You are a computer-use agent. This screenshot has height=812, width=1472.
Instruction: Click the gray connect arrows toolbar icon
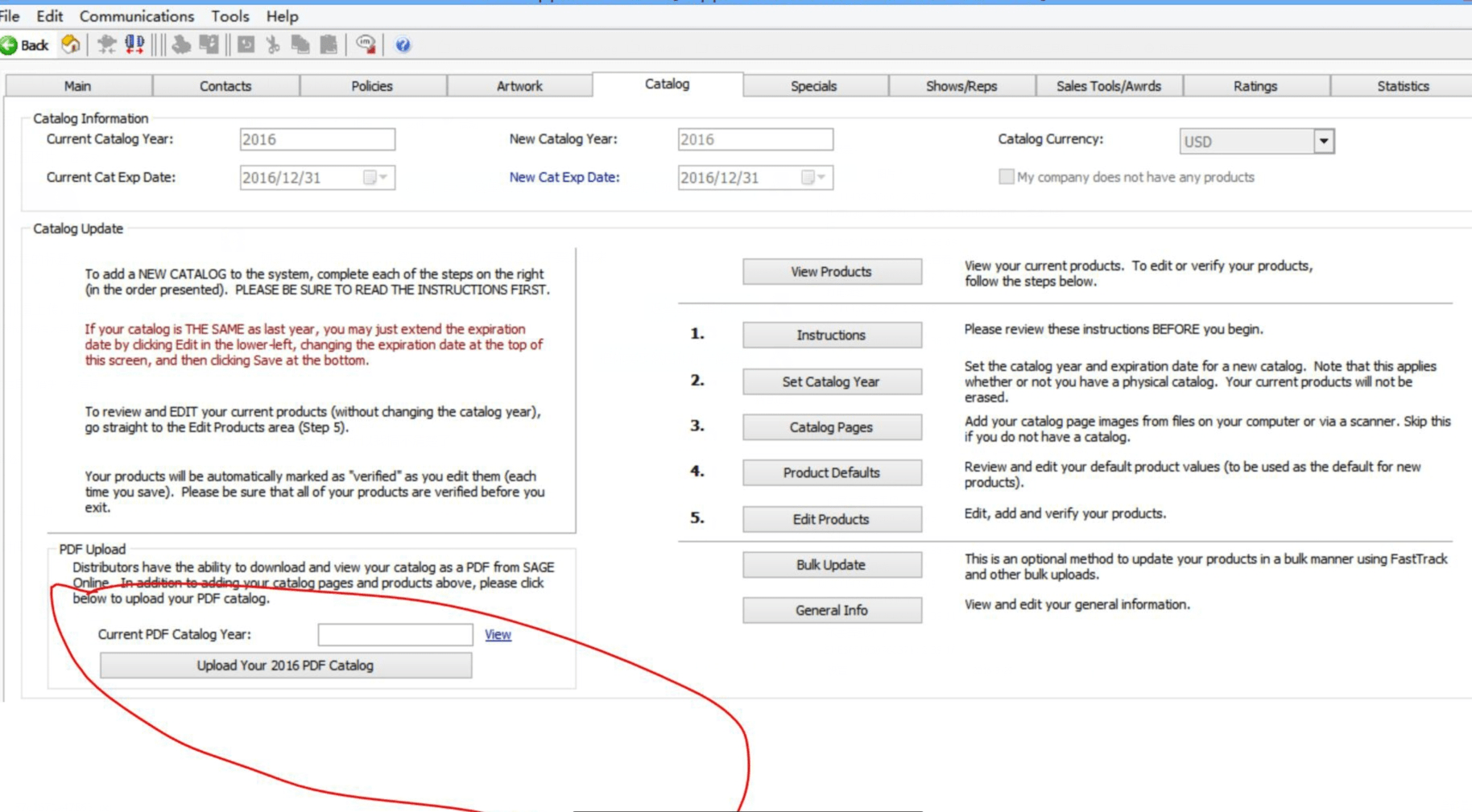pyautogui.click(x=106, y=44)
